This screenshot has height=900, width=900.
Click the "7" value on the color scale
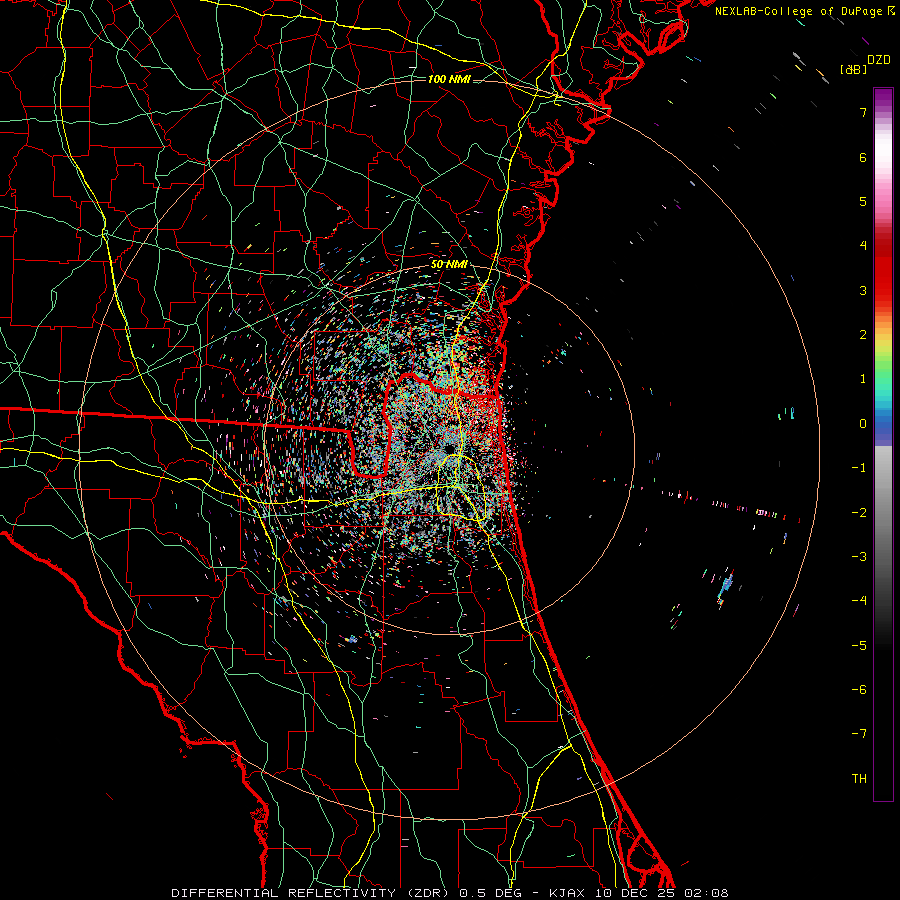tap(863, 112)
